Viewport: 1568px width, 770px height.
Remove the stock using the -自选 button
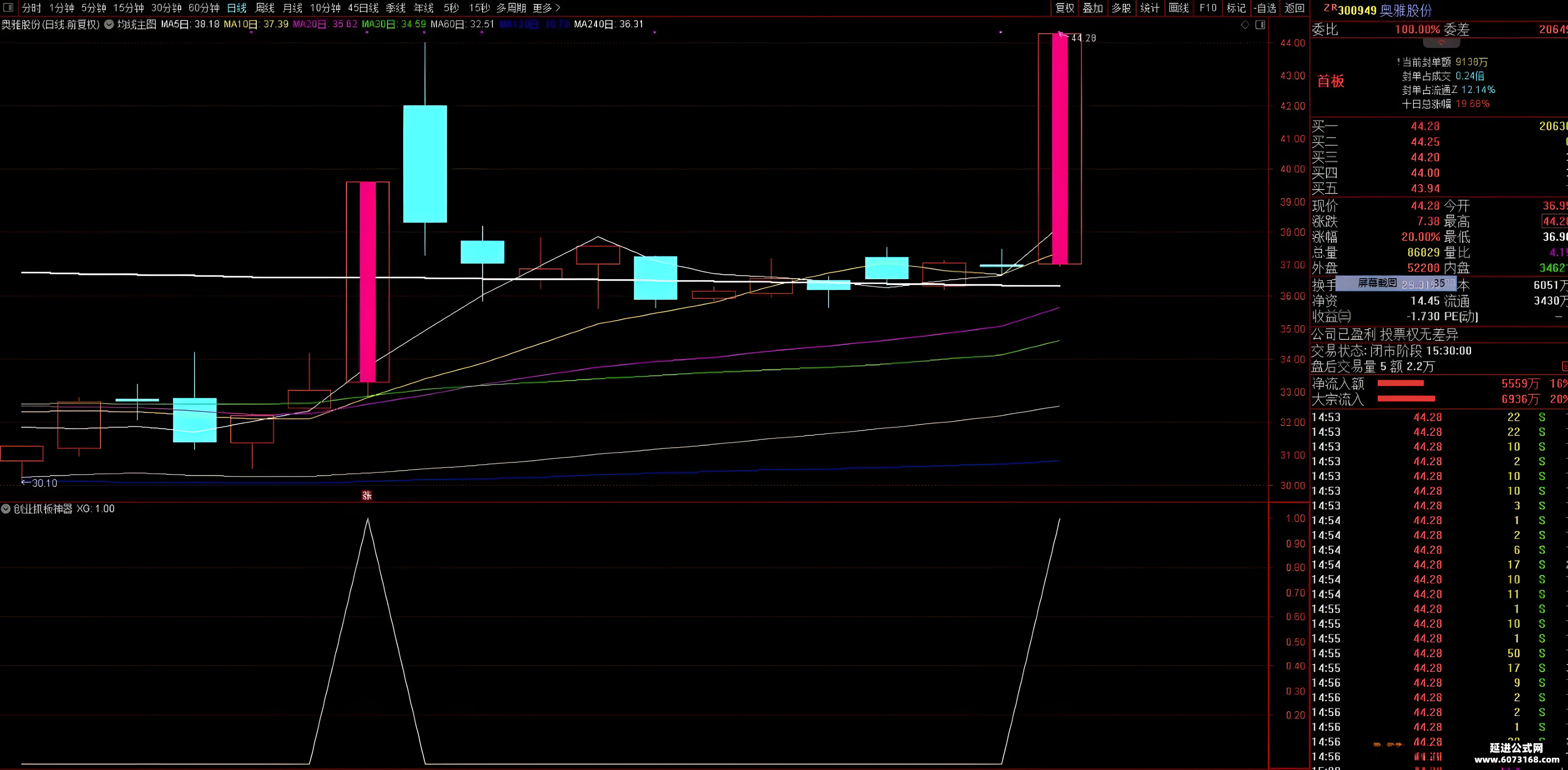coord(1265,8)
